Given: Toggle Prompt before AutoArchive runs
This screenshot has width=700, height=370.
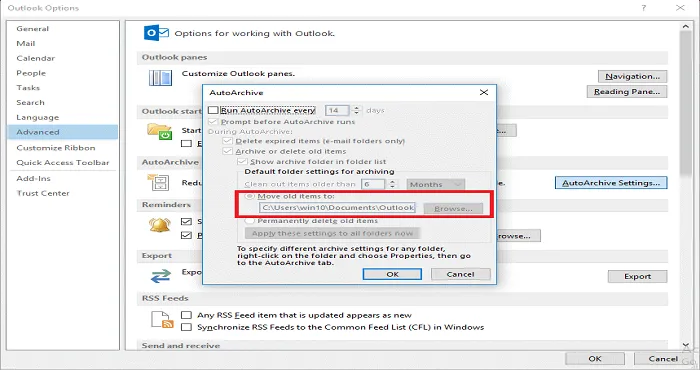Looking at the screenshot, I should pyautogui.click(x=214, y=121).
